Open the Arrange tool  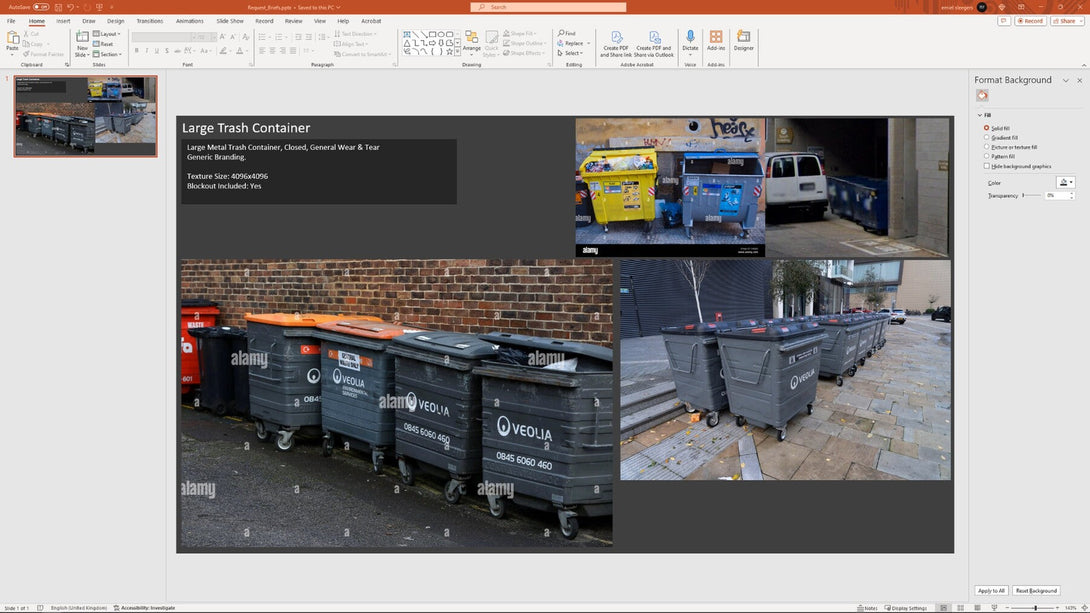(x=471, y=41)
